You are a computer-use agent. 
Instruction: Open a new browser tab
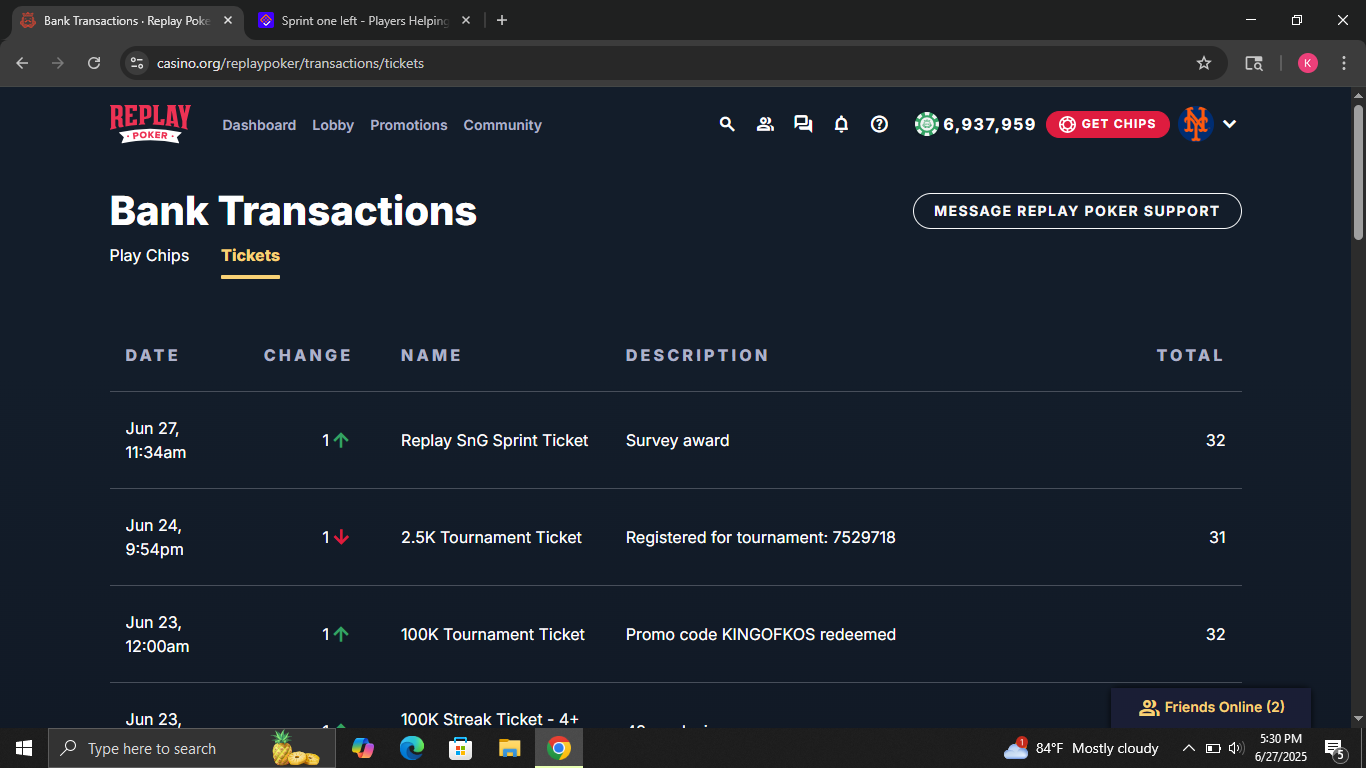pos(502,20)
